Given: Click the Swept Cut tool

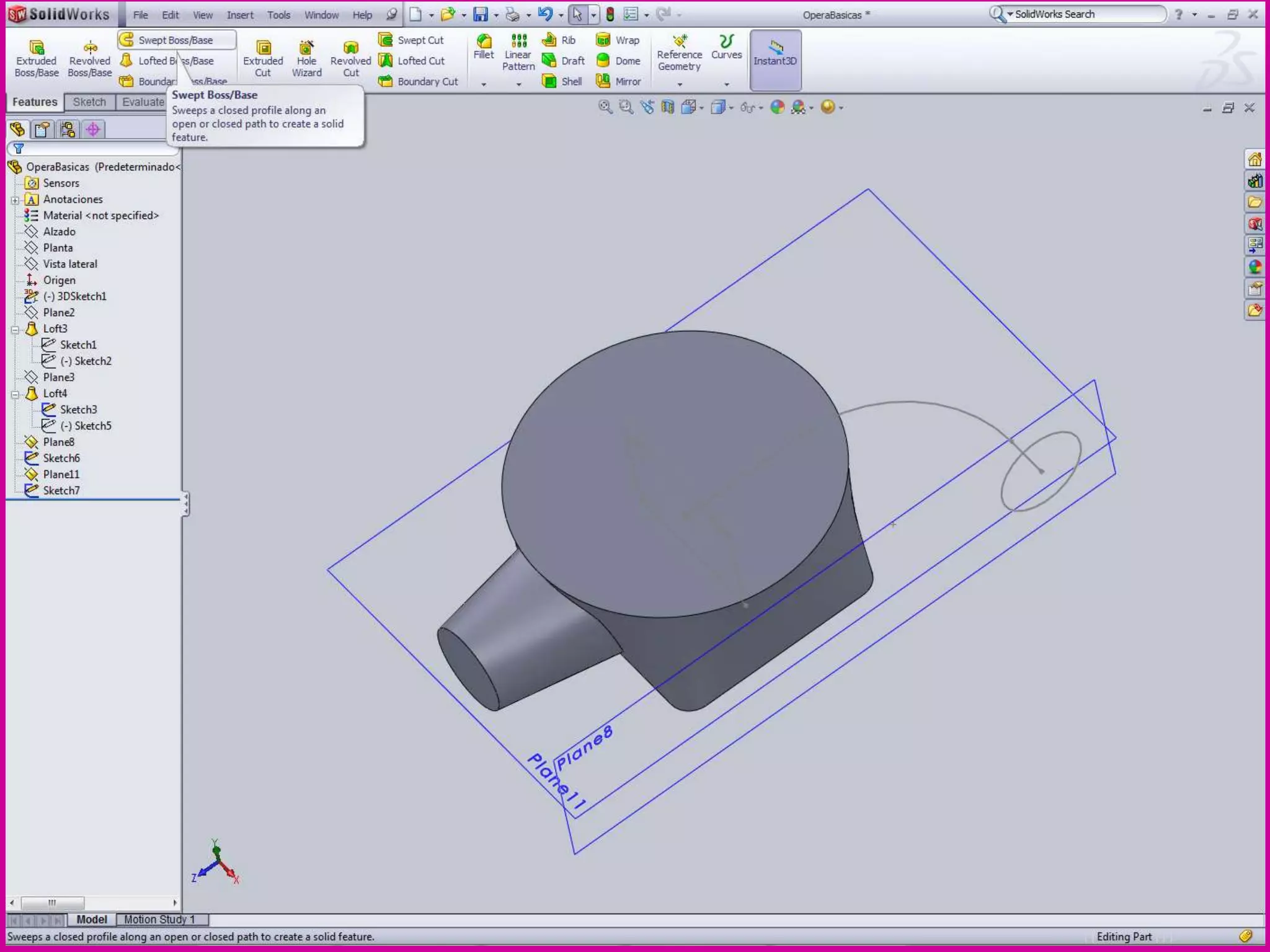Looking at the screenshot, I should coord(412,40).
